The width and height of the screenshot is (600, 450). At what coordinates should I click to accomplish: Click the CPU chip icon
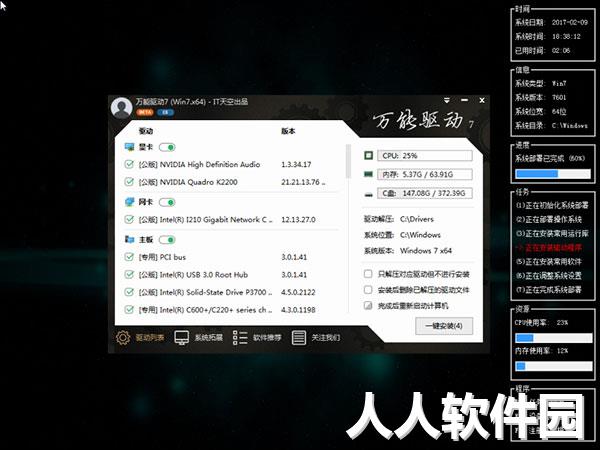(368, 155)
